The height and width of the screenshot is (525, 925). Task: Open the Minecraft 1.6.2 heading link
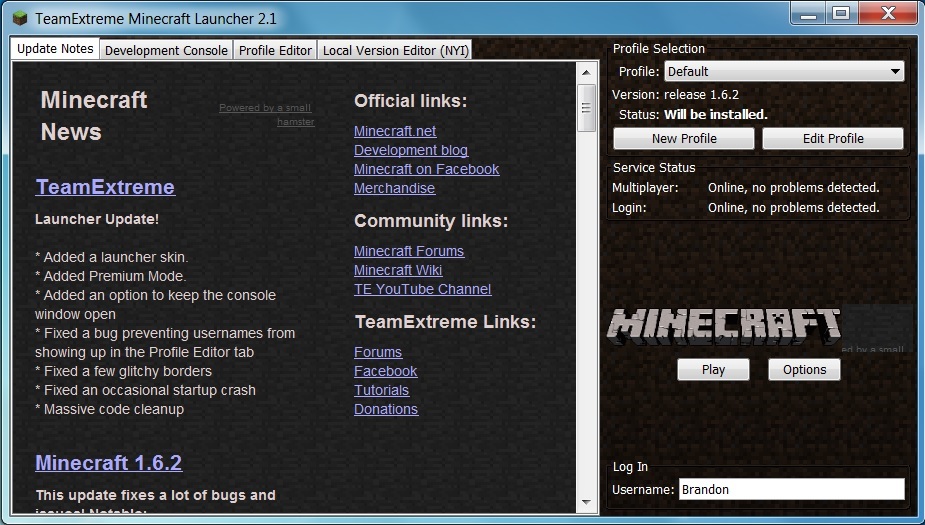coord(109,462)
